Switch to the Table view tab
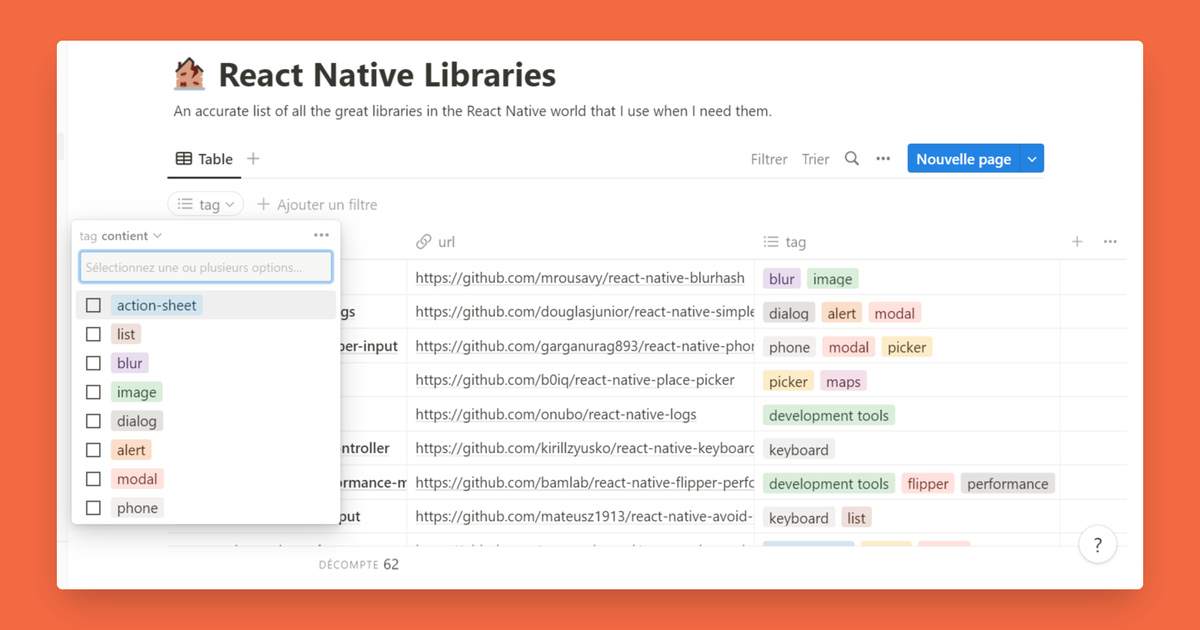The image size is (1200, 630). click(204, 159)
